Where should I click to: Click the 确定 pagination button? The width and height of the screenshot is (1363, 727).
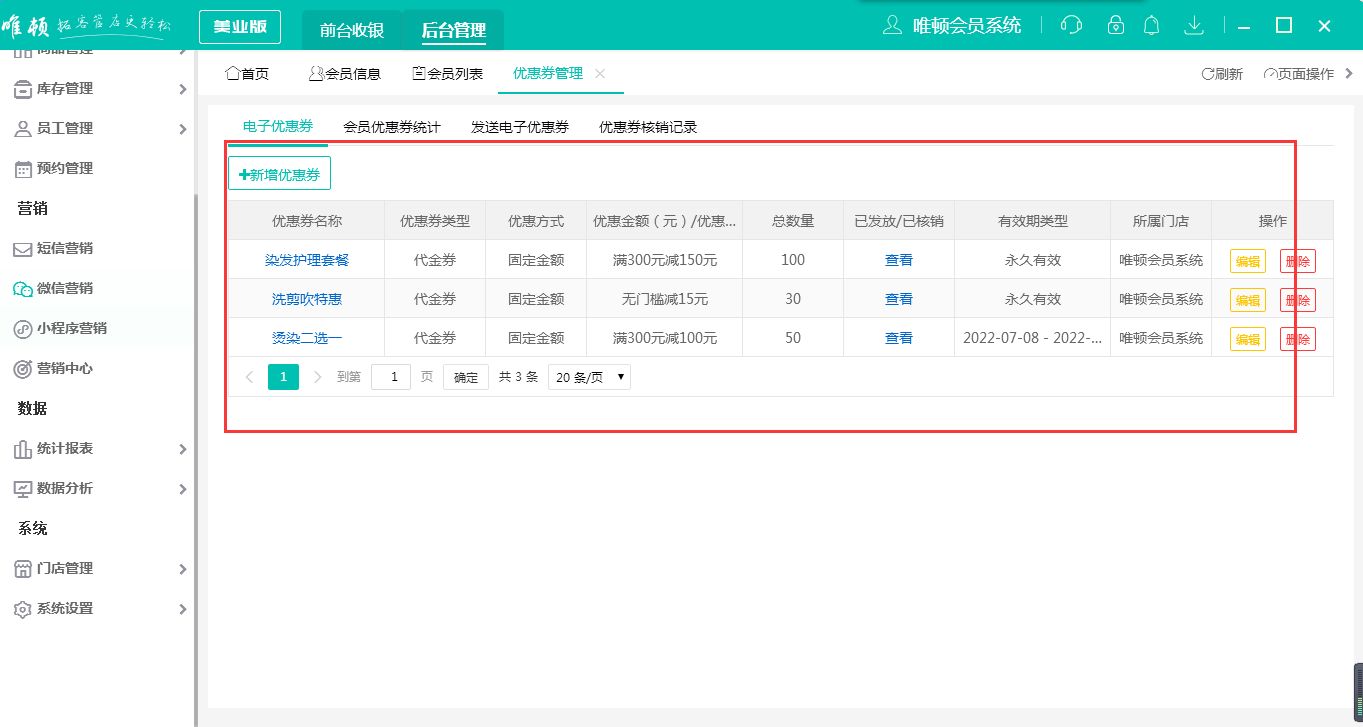pos(466,377)
